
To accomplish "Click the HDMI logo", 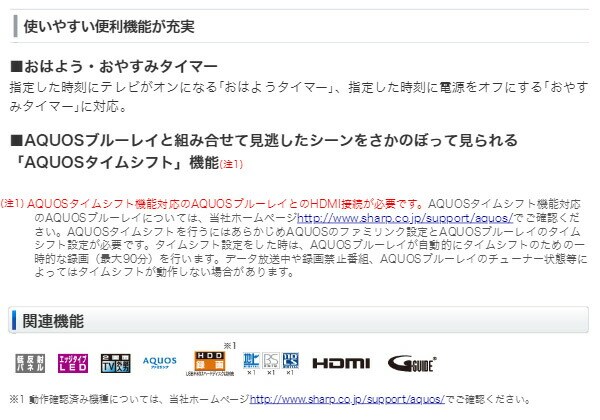I will pos(341,363).
